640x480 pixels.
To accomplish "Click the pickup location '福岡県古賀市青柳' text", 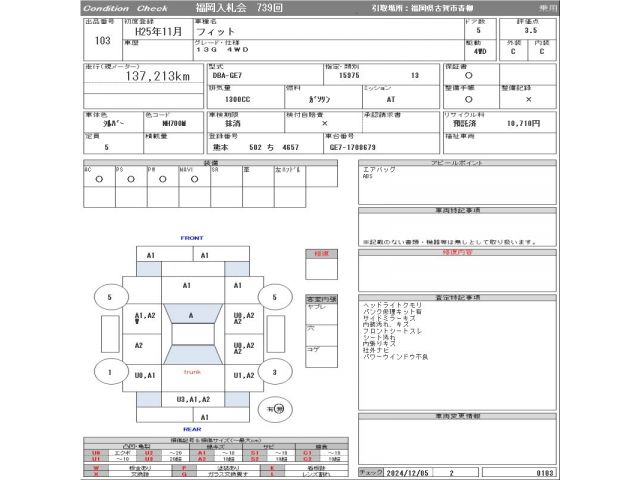I will (442, 8).
